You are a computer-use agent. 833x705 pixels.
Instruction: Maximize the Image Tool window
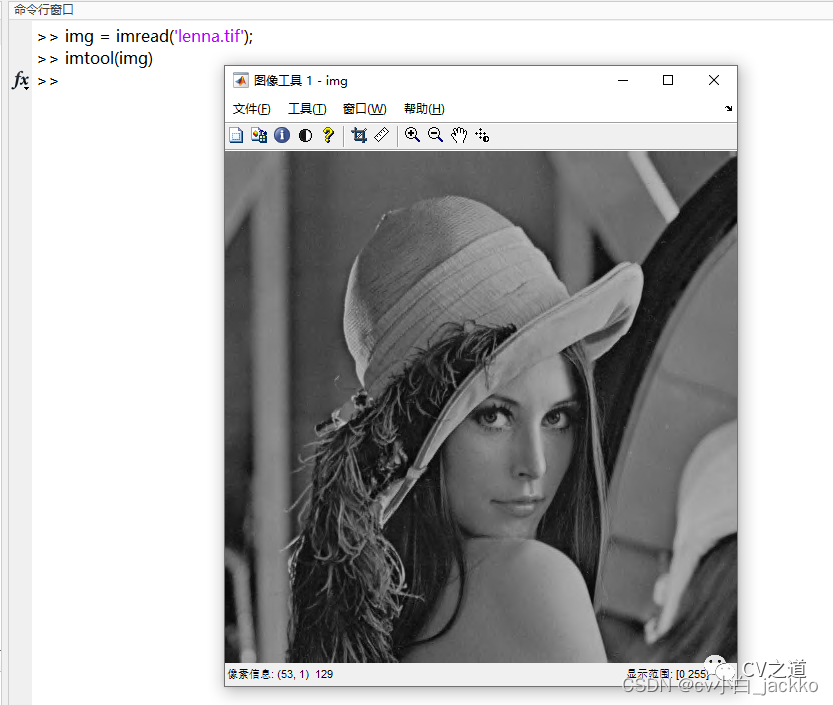click(668, 80)
